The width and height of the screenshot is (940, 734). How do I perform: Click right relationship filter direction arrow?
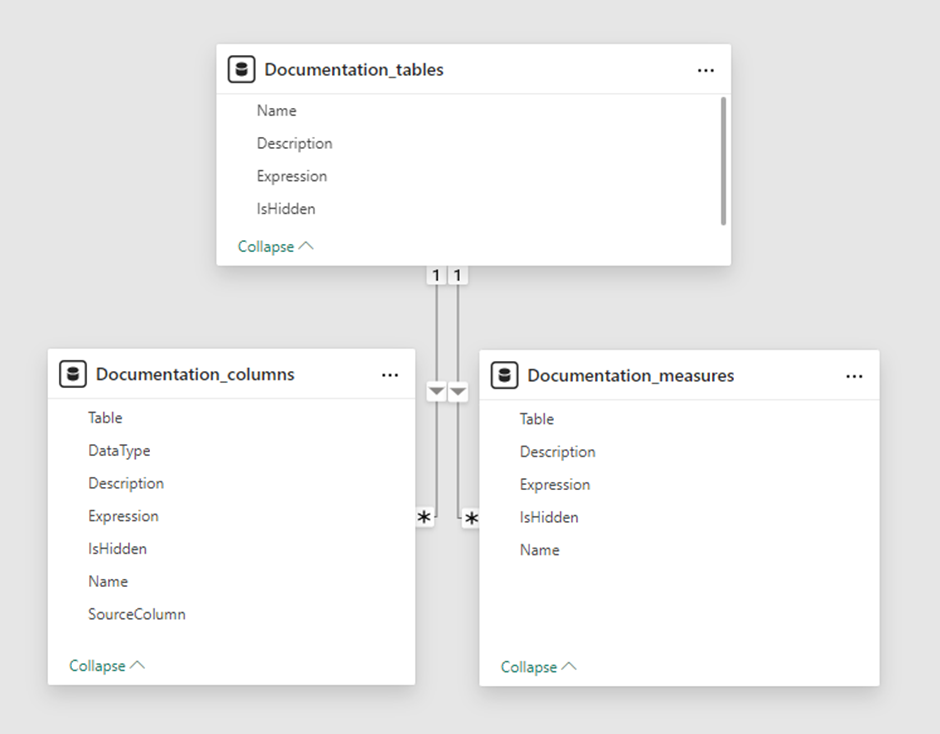click(458, 392)
